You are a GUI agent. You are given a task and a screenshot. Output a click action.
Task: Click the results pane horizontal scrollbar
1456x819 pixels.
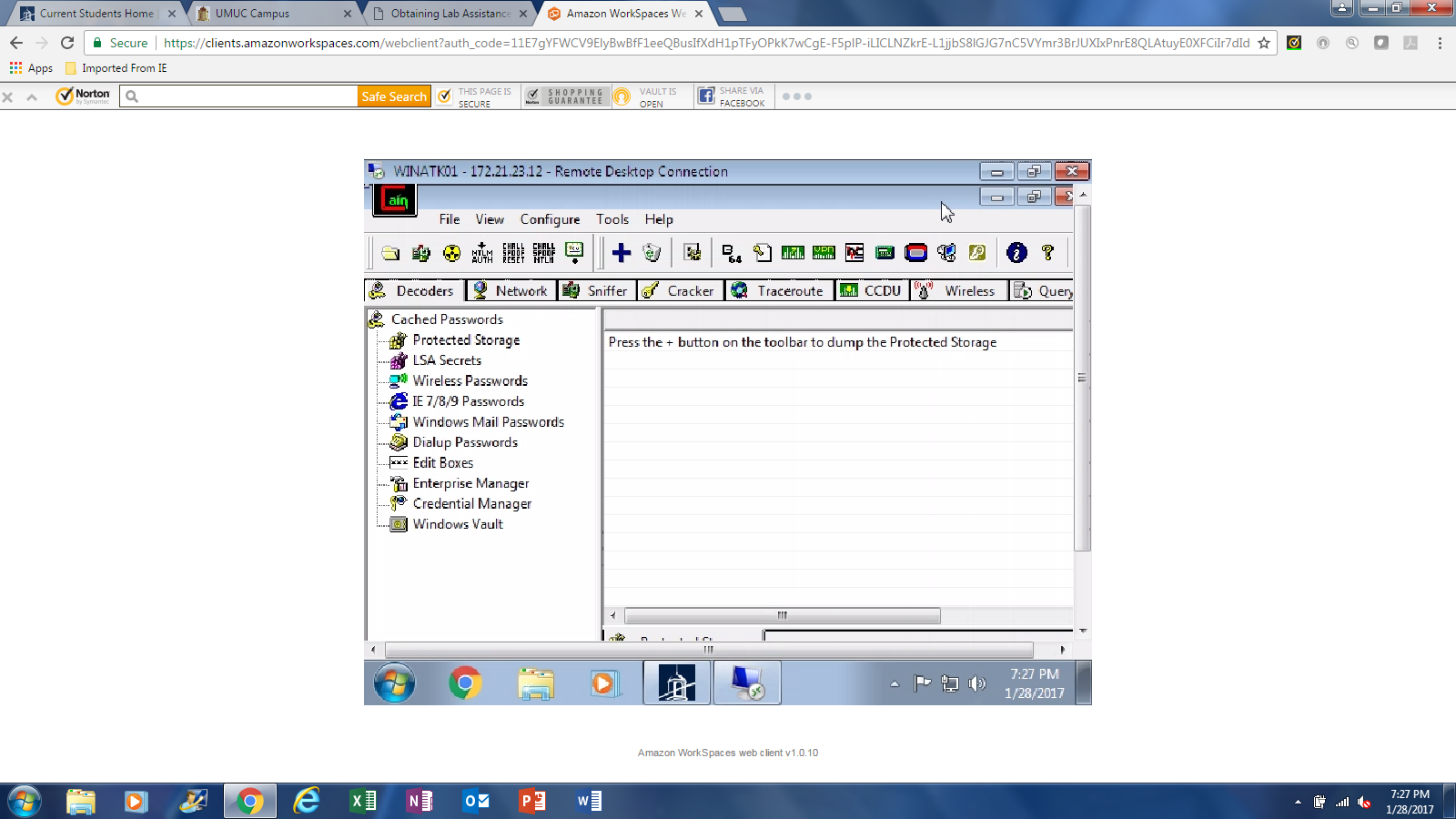tap(781, 616)
